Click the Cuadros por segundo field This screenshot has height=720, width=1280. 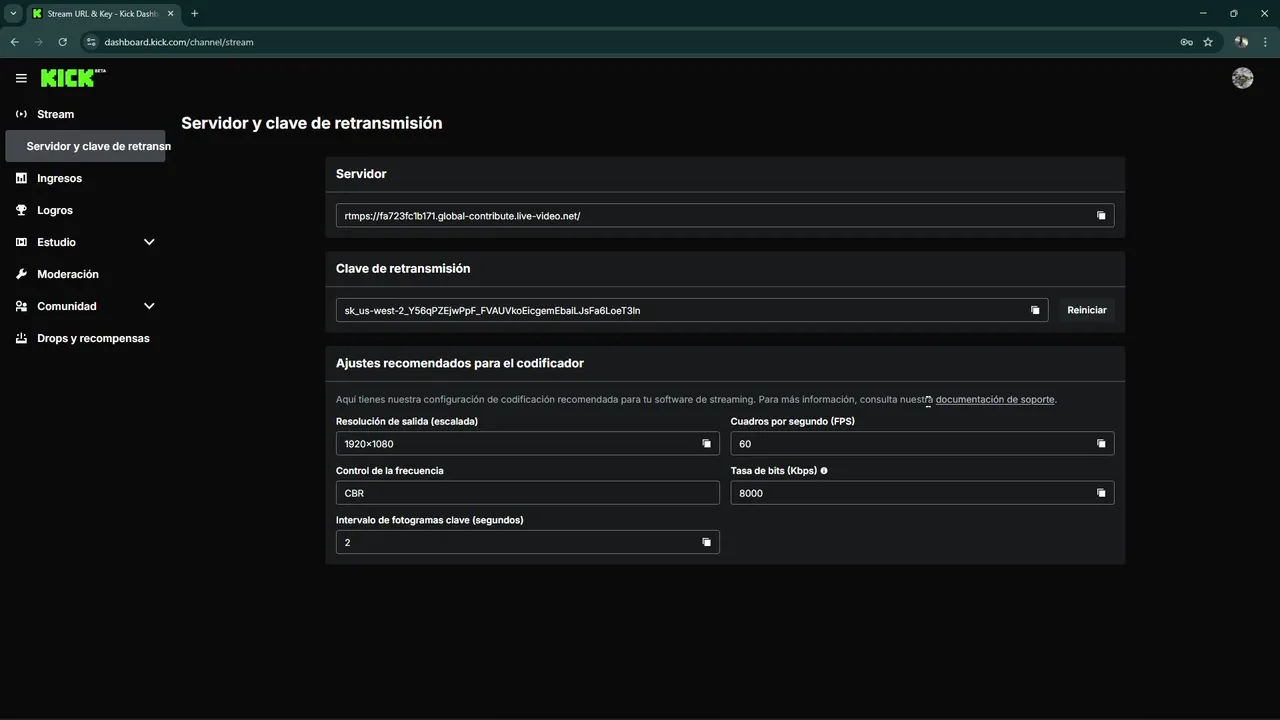tap(922, 444)
